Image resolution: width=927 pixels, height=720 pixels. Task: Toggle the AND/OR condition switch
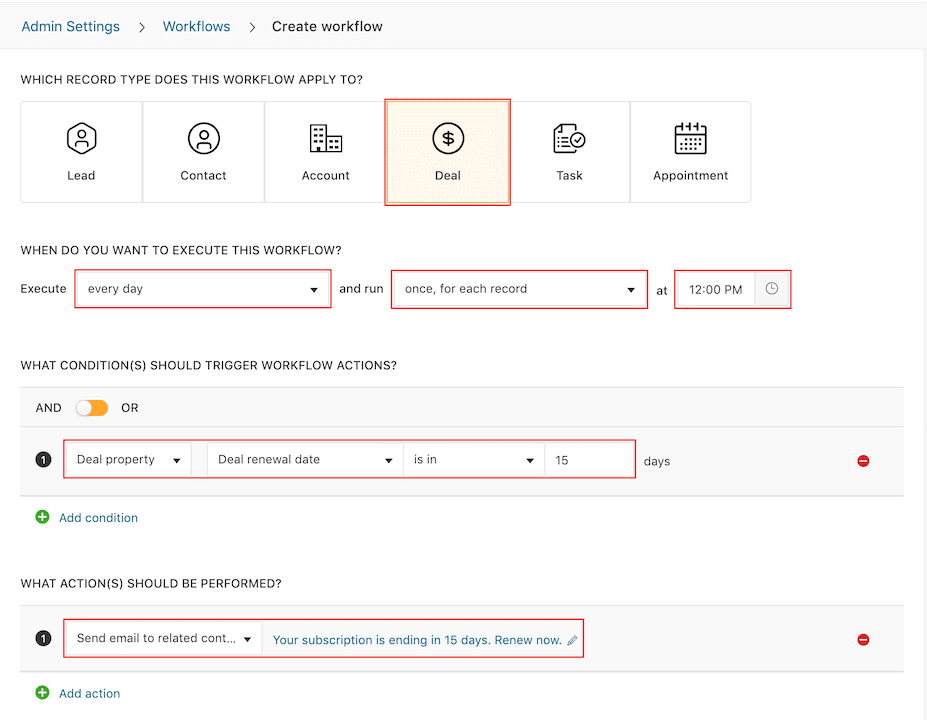[x=91, y=408]
